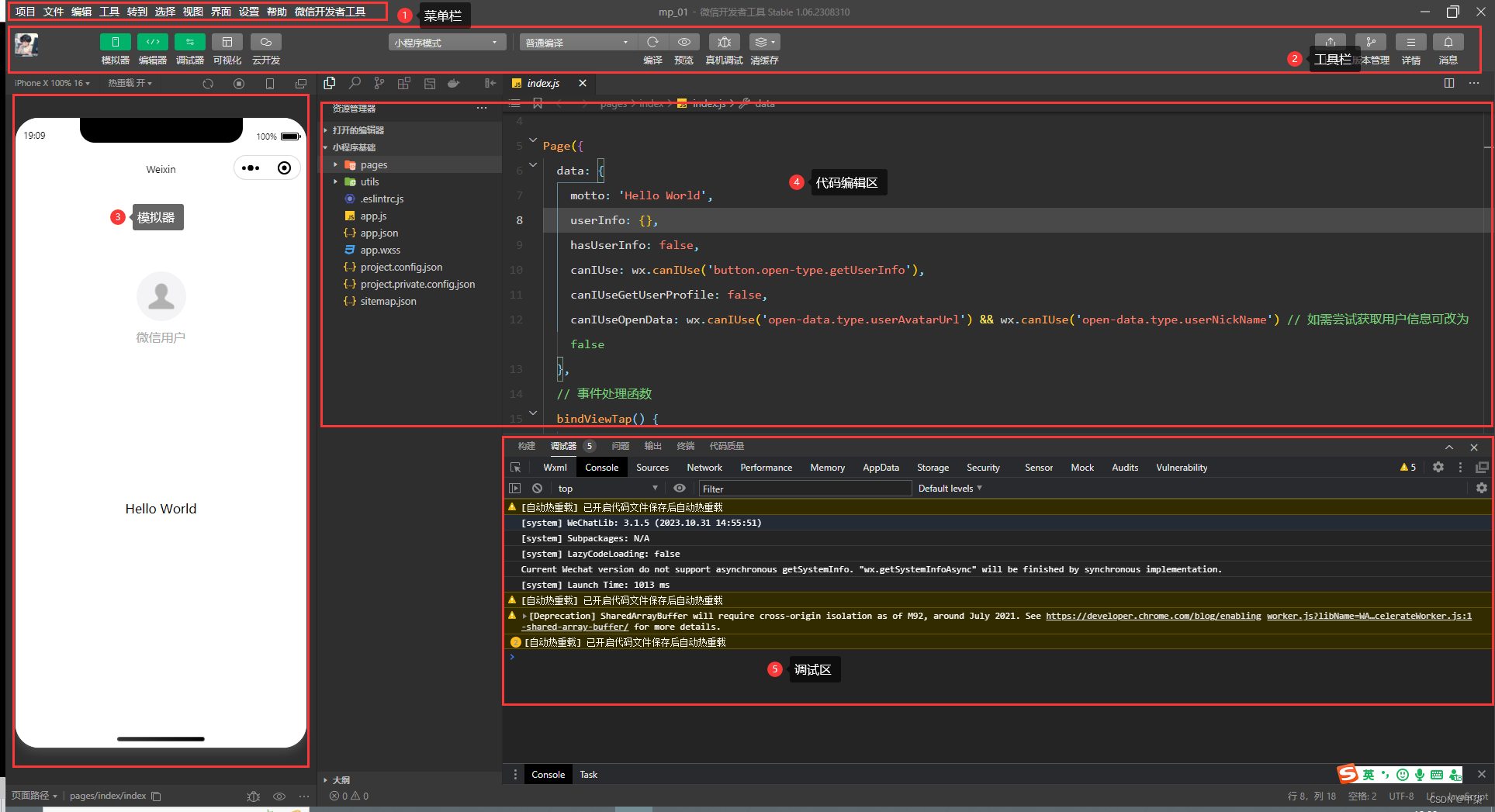Switch to the Network debugger tab

click(704, 468)
